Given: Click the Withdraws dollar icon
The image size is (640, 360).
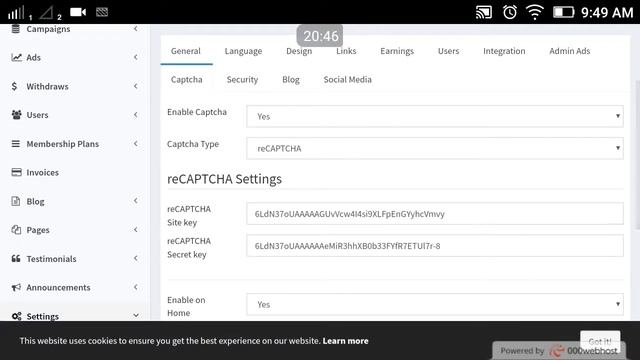Looking at the screenshot, I should [x=15, y=86].
